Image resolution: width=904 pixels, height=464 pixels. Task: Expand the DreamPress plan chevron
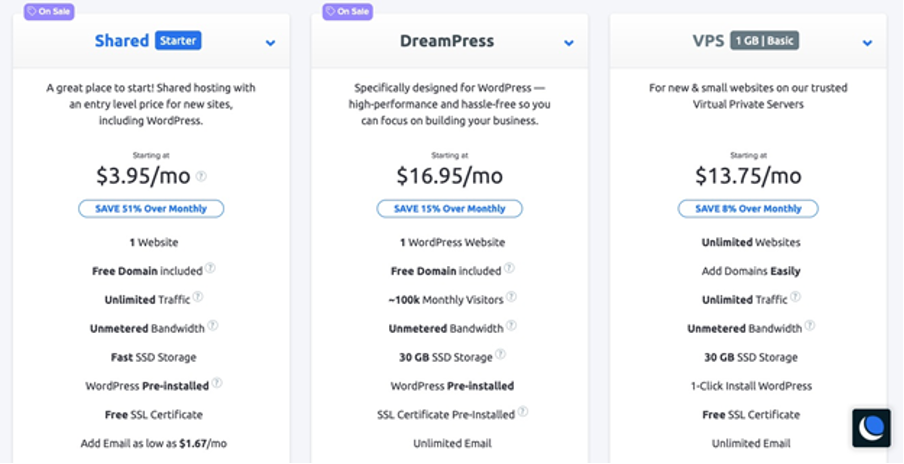click(569, 43)
